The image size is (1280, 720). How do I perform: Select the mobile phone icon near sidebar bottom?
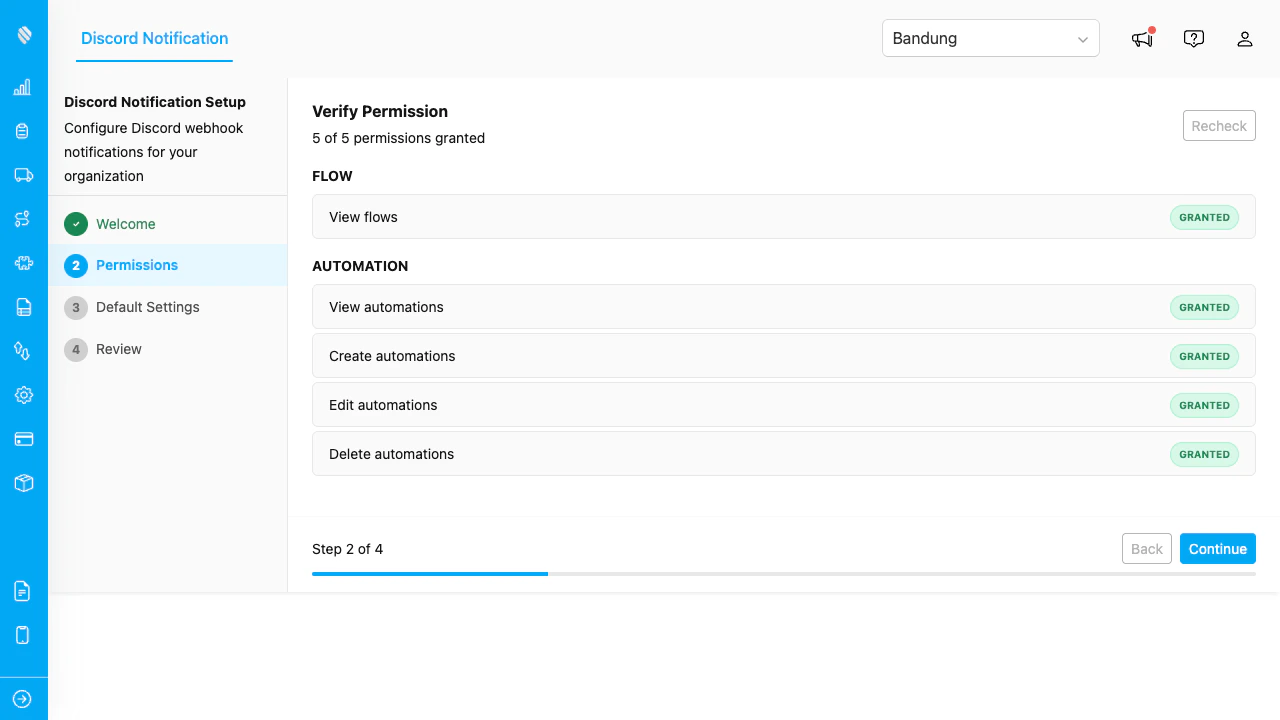(22, 634)
